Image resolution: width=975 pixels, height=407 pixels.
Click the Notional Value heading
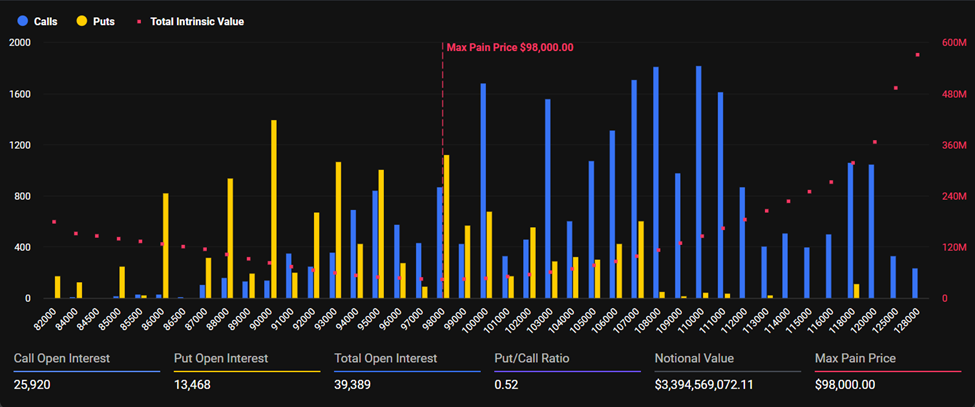pos(694,359)
